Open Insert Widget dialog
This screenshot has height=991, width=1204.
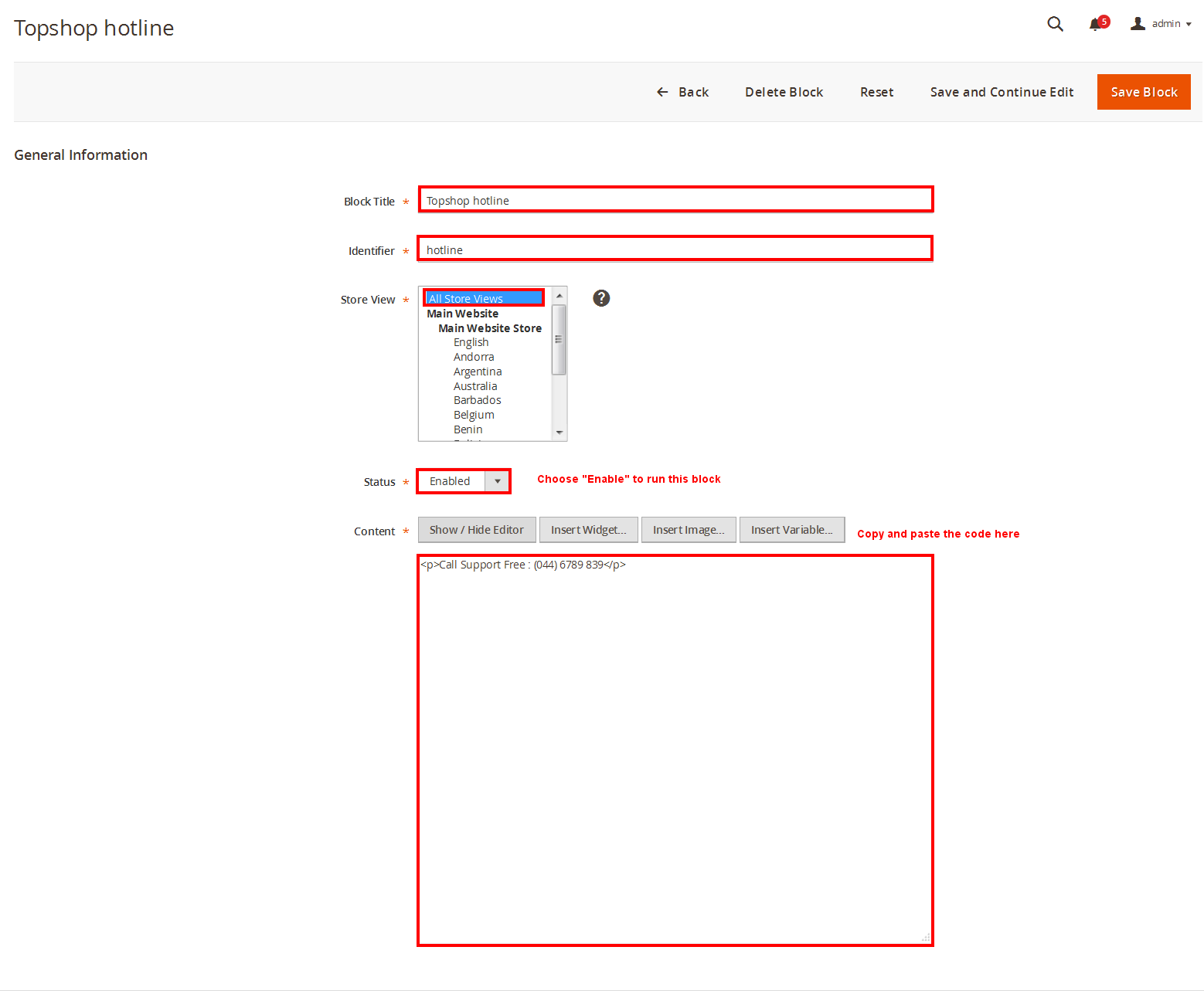click(x=588, y=530)
